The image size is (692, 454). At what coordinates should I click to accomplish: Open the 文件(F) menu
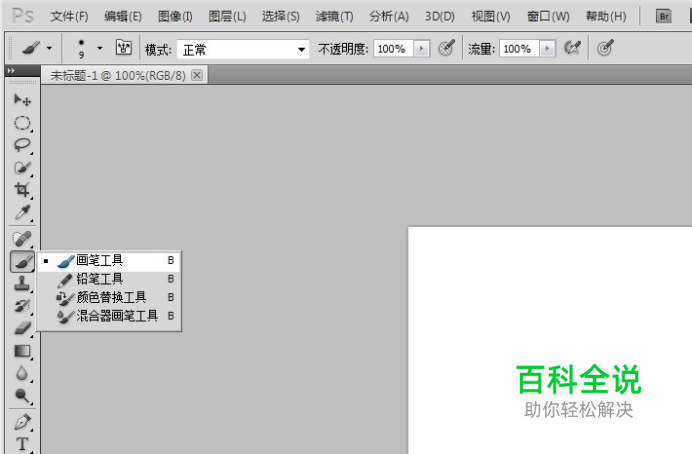69,17
